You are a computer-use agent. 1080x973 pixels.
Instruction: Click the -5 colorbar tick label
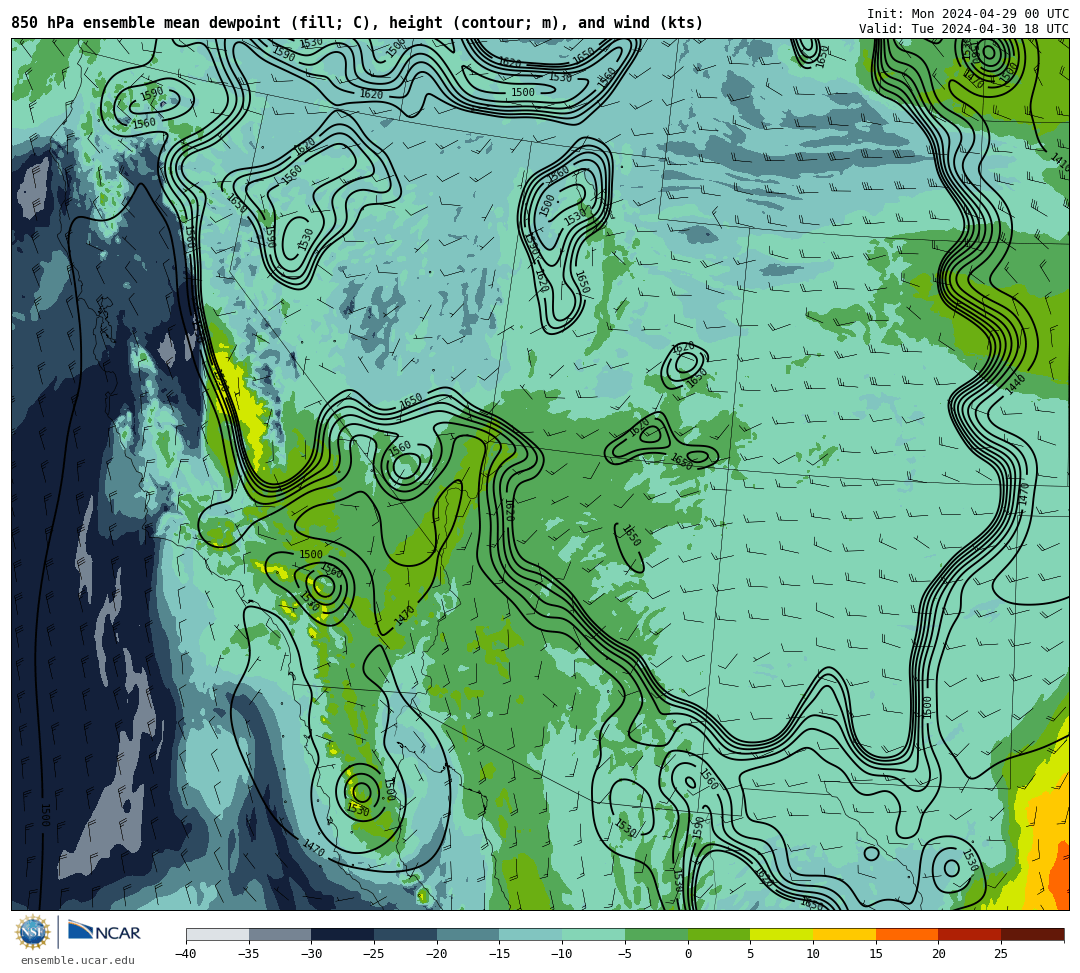(x=625, y=954)
